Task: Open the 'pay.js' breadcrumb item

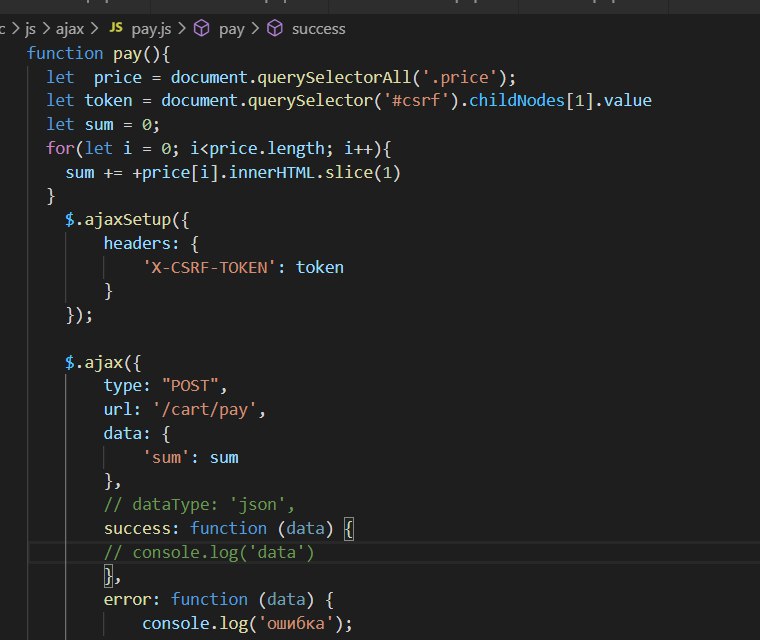Action: 151,30
